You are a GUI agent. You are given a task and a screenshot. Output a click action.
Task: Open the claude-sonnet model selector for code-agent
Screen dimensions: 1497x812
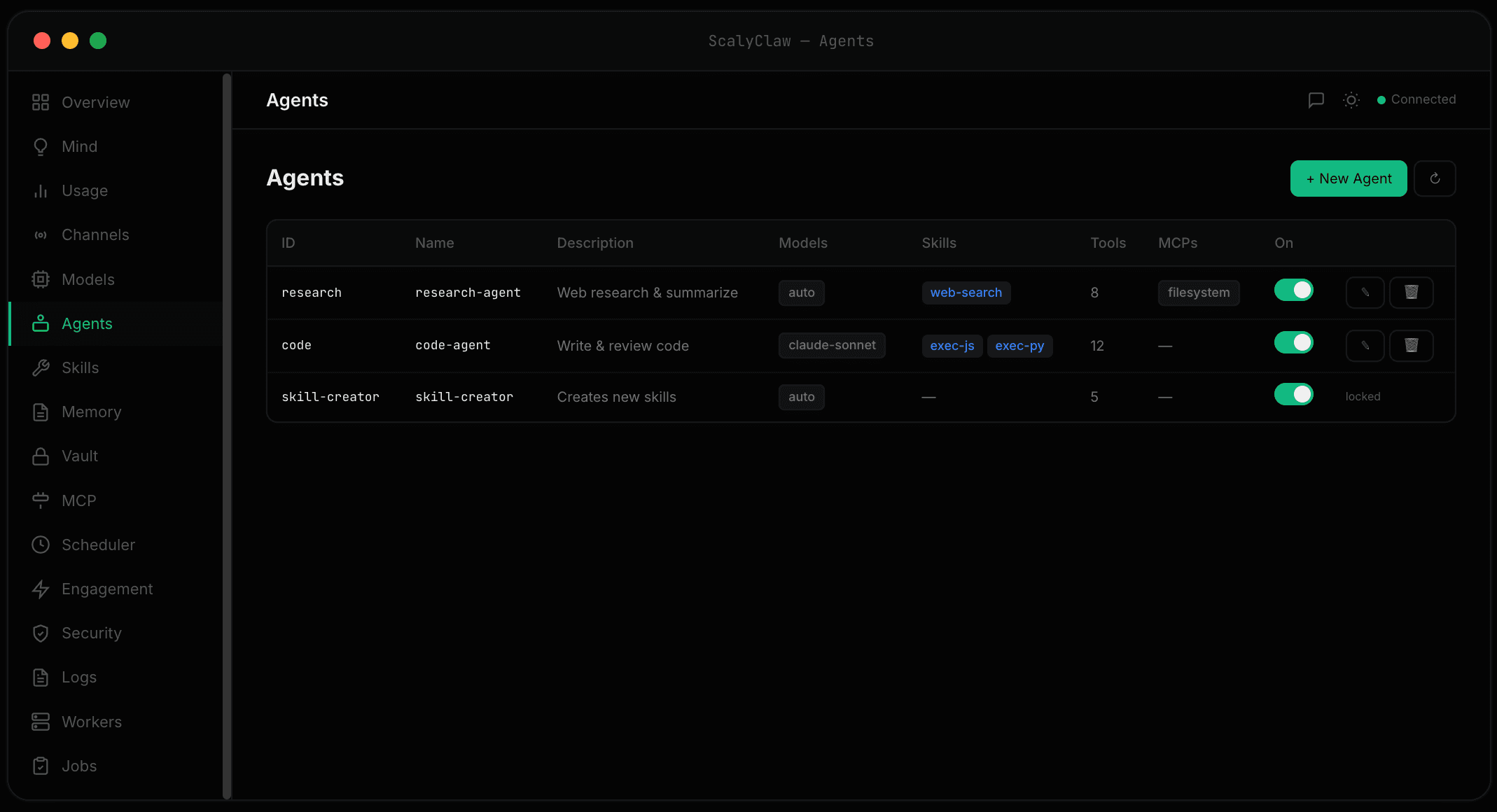click(x=832, y=345)
